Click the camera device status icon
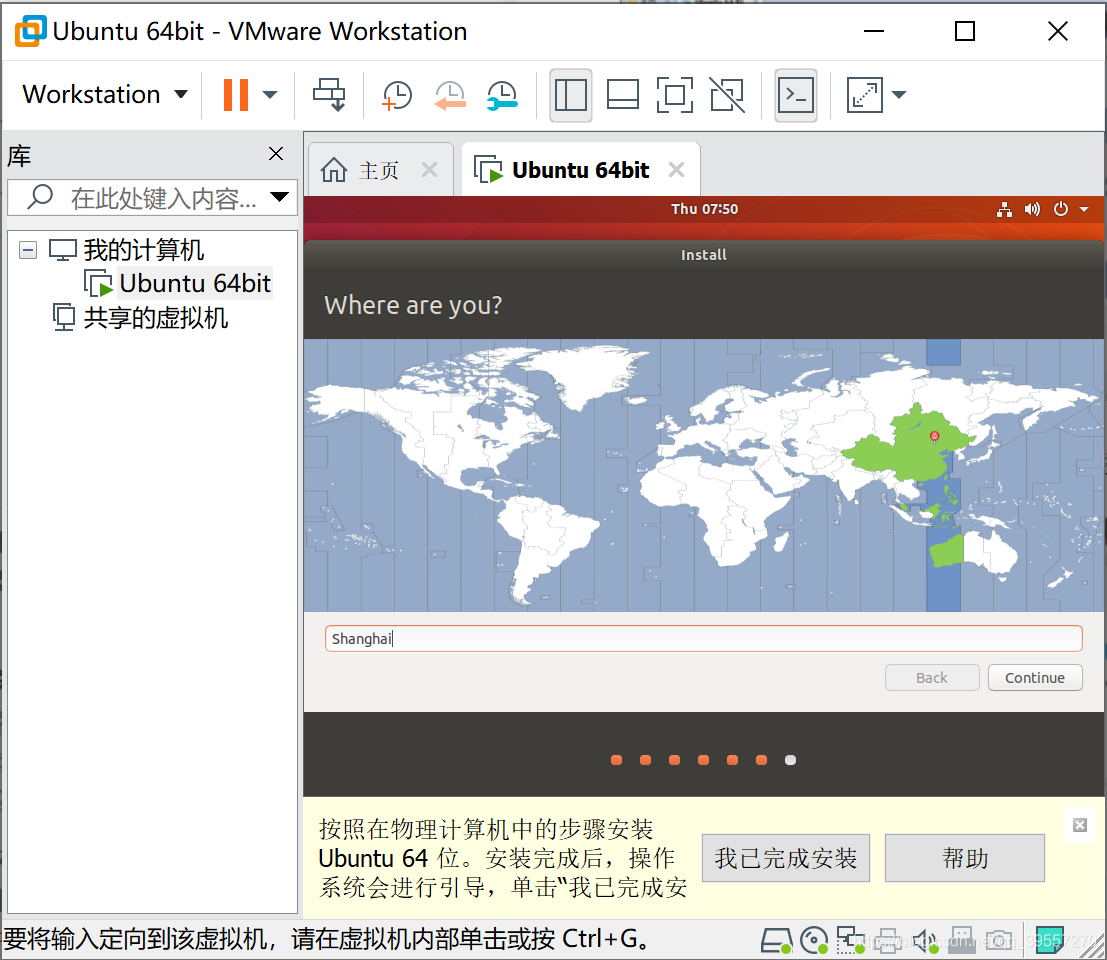1107x960 pixels. (x=998, y=941)
